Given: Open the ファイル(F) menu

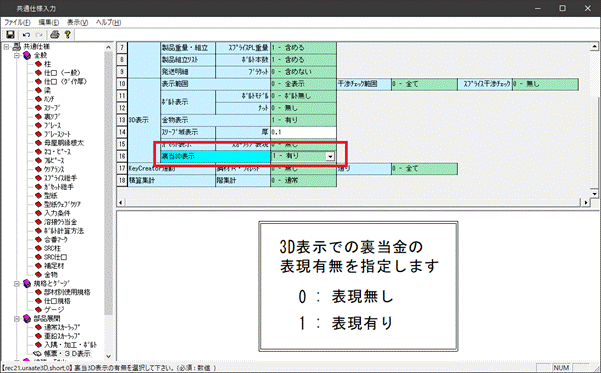Looking at the screenshot, I should (17, 22).
